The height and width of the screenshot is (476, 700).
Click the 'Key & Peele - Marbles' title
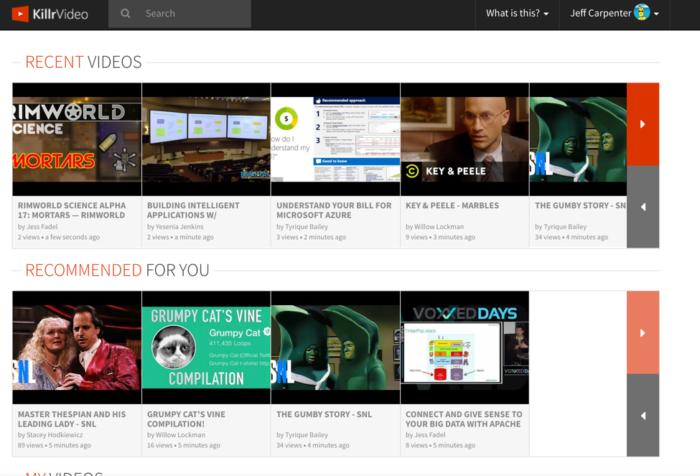point(452,205)
